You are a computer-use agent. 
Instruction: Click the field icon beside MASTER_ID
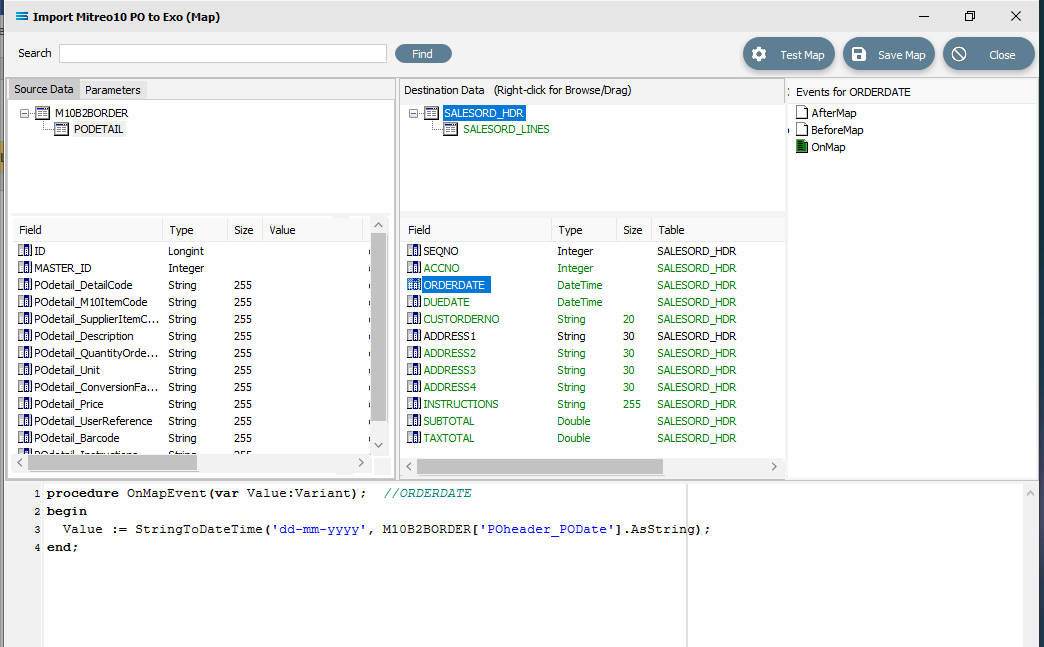click(25, 268)
